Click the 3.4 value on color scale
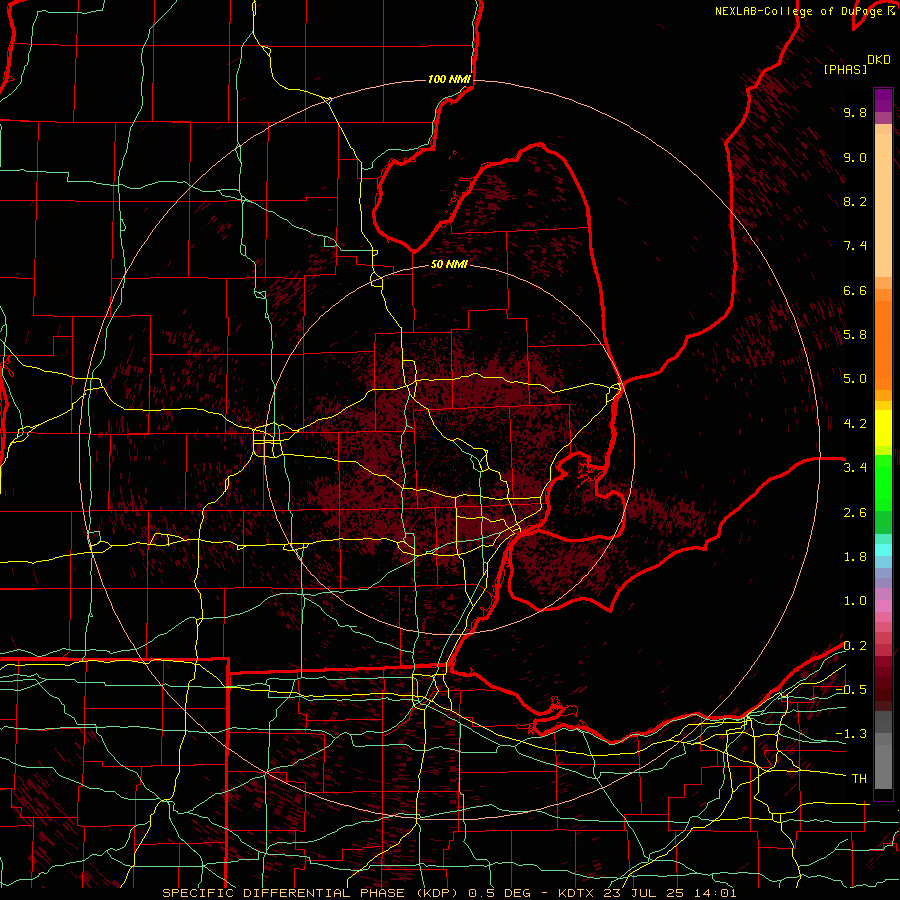 click(x=855, y=468)
